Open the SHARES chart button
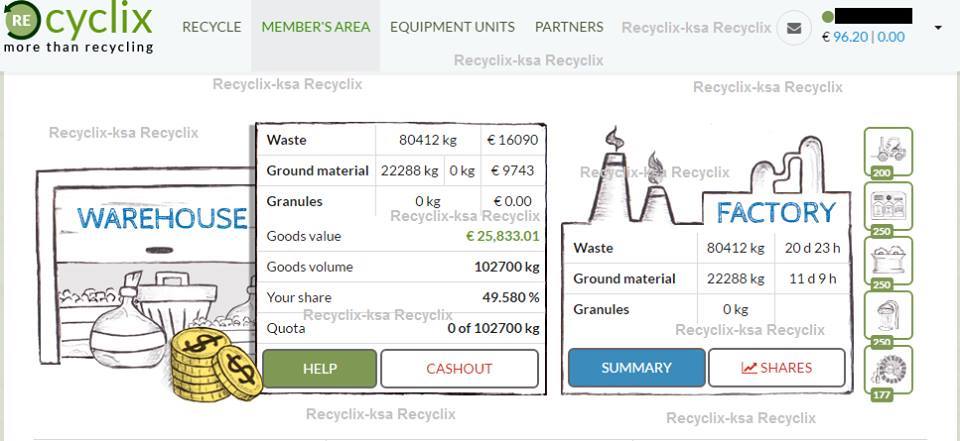 pyautogui.click(x=776, y=368)
